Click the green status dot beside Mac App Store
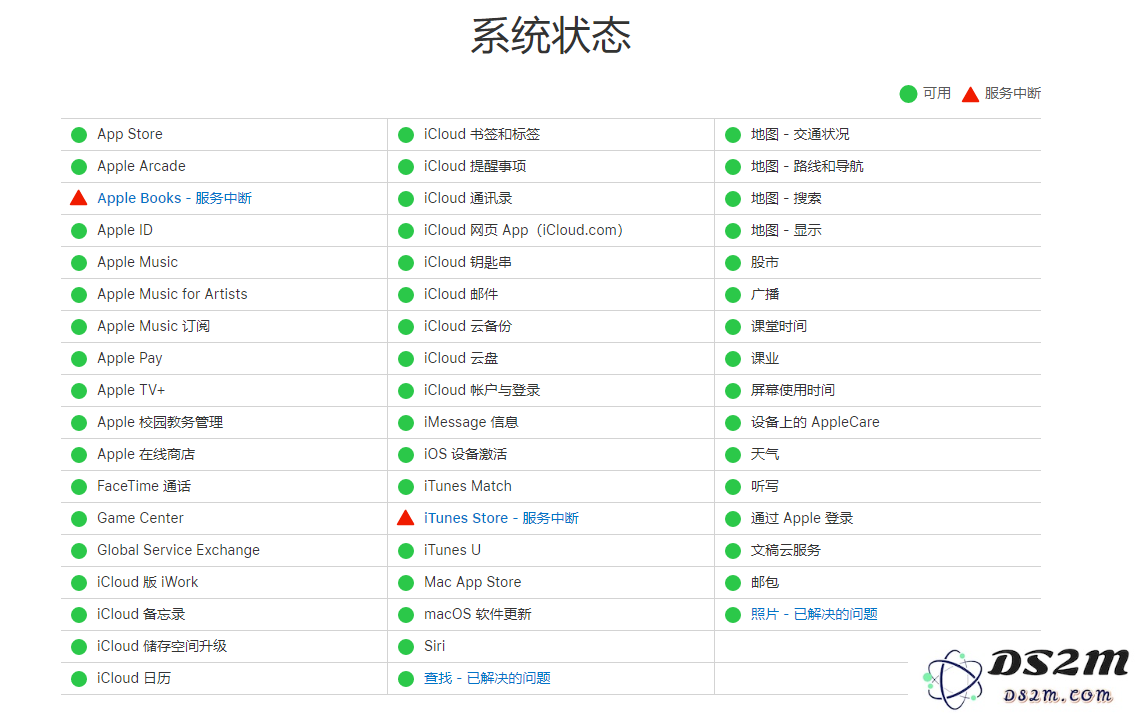Viewport: 1146px width, 713px height. pos(406,583)
